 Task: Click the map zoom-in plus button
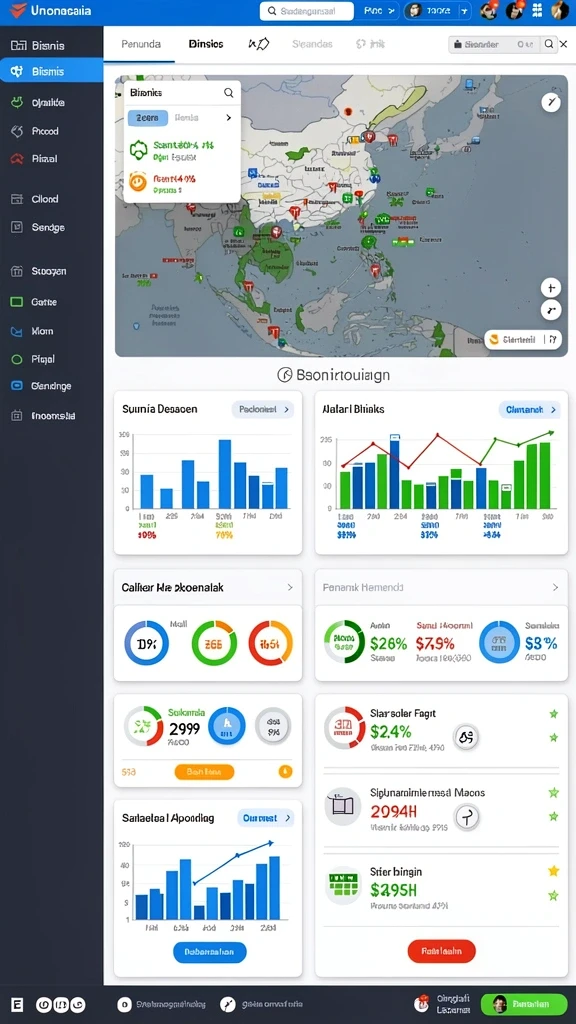(551, 288)
